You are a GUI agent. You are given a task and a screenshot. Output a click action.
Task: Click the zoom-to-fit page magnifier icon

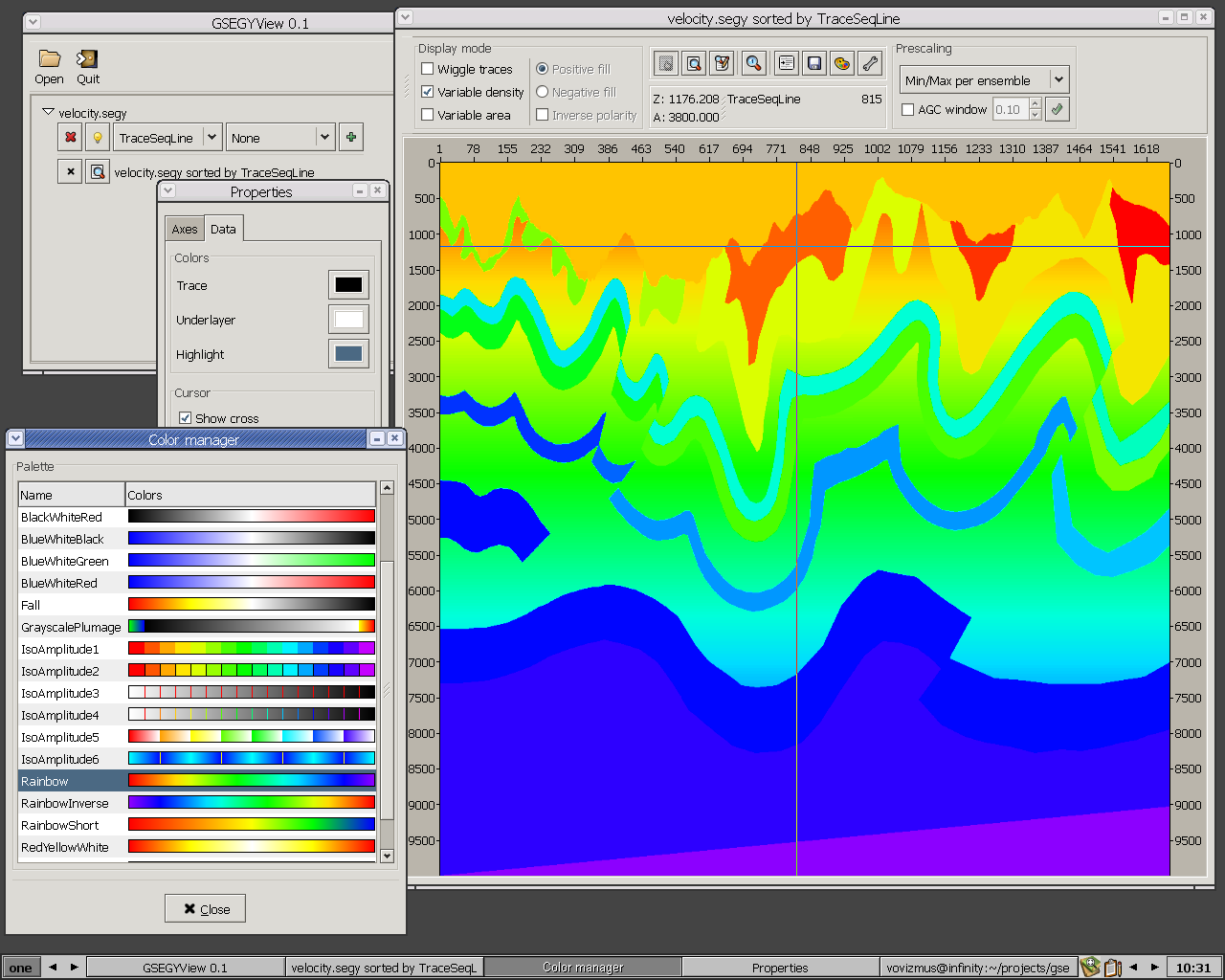click(x=694, y=63)
